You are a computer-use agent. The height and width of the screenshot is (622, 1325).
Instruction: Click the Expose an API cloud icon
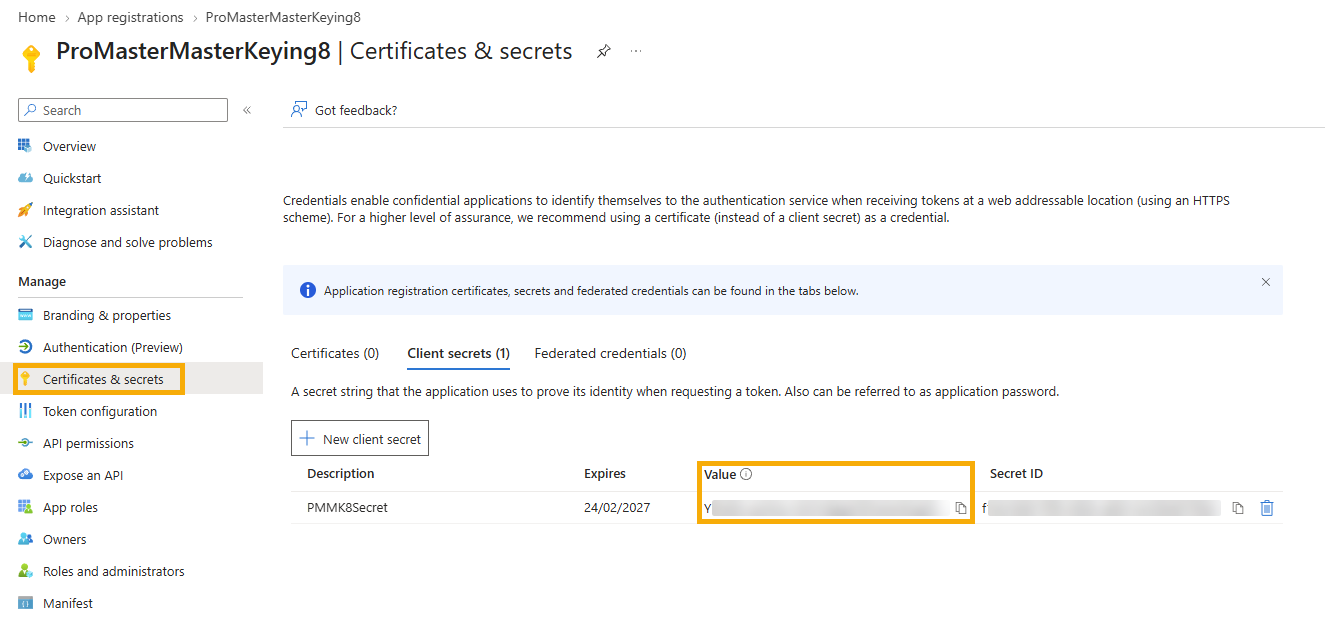25,475
